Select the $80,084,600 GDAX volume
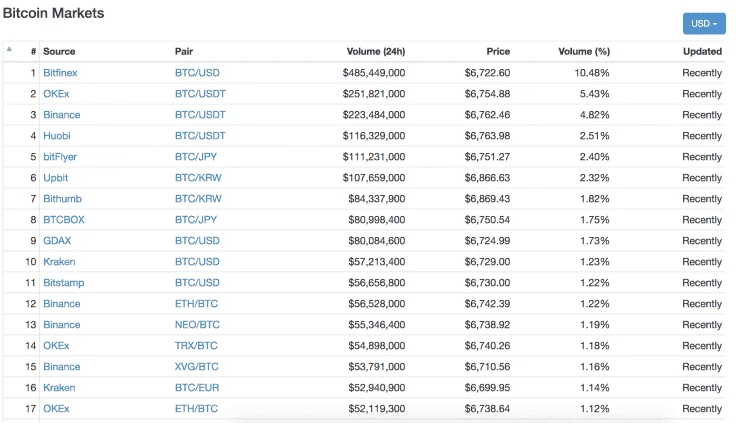 tap(376, 241)
